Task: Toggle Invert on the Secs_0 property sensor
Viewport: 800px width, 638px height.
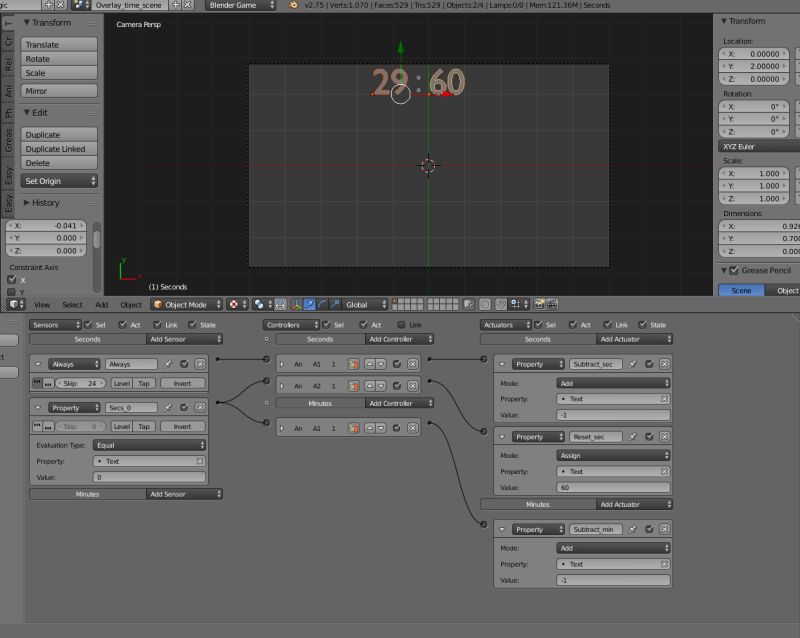Action: click(x=182, y=426)
